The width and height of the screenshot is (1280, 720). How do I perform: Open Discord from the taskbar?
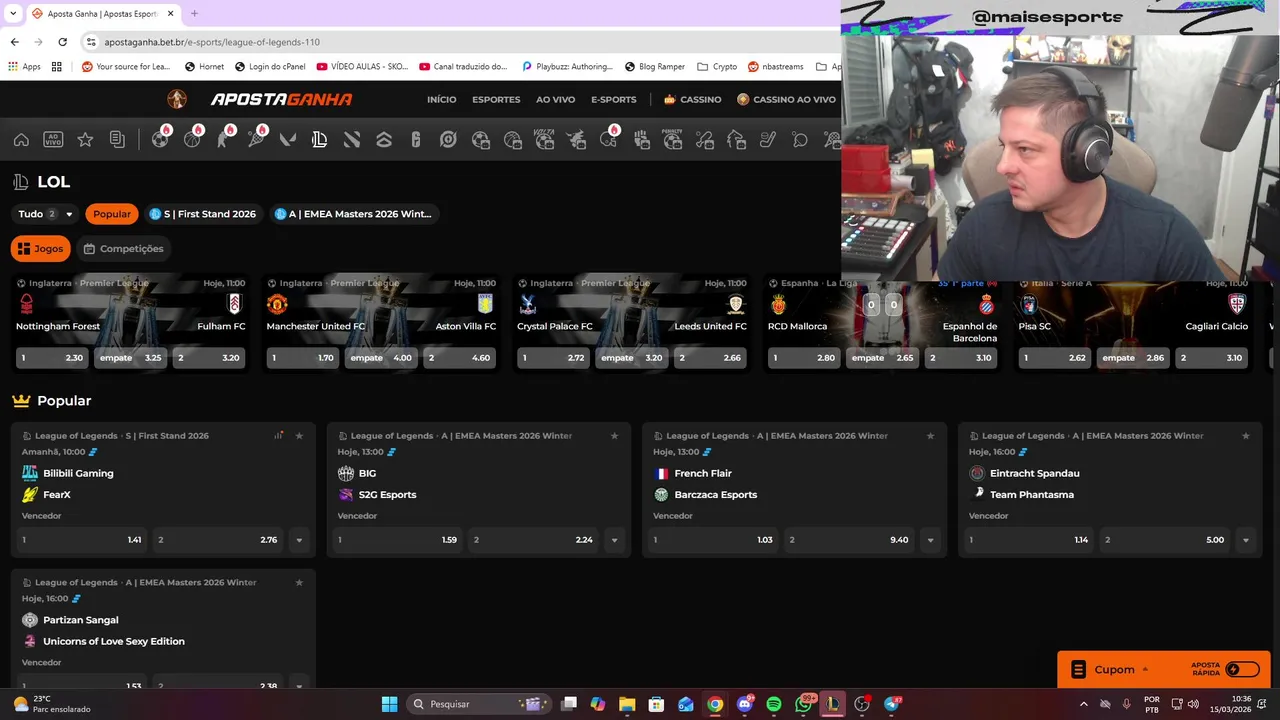tap(745, 704)
